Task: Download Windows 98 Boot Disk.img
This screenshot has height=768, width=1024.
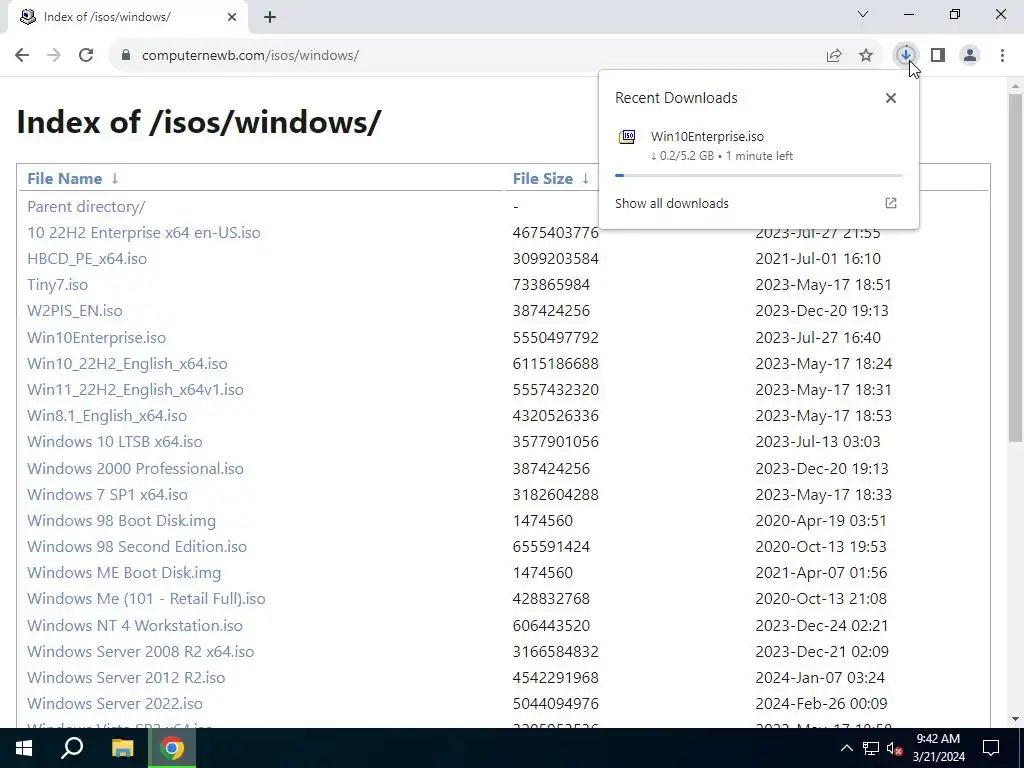Action: (x=121, y=520)
